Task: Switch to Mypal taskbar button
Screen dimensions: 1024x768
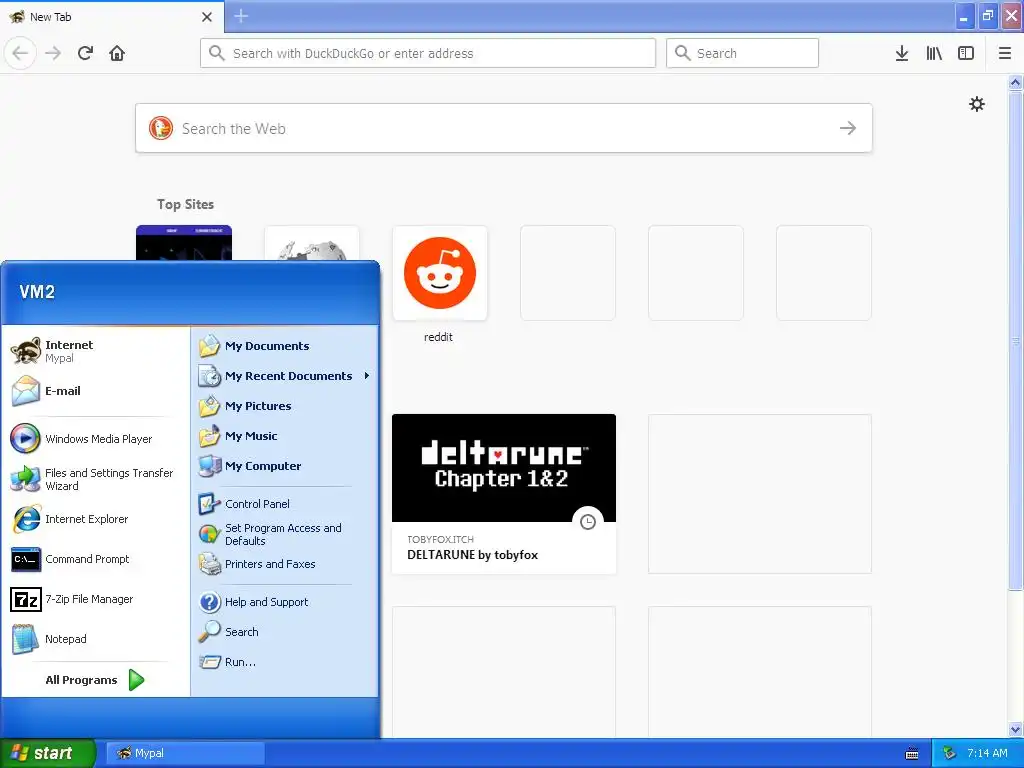Action: click(x=185, y=753)
